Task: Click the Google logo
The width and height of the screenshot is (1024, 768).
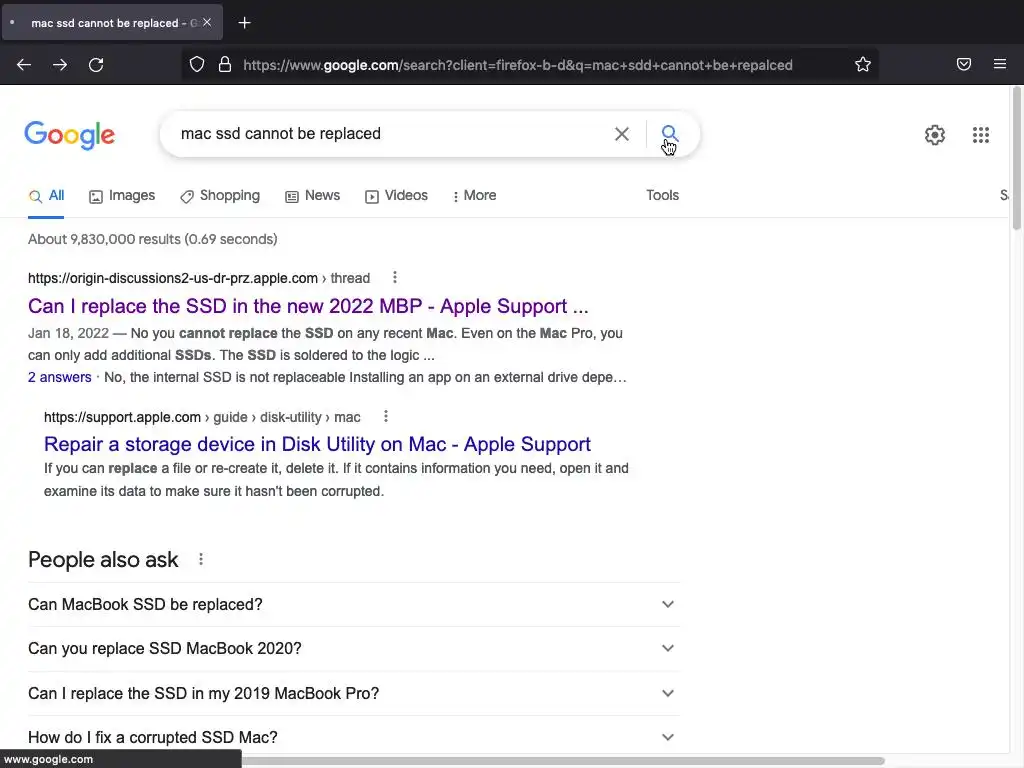Action: pos(70,135)
